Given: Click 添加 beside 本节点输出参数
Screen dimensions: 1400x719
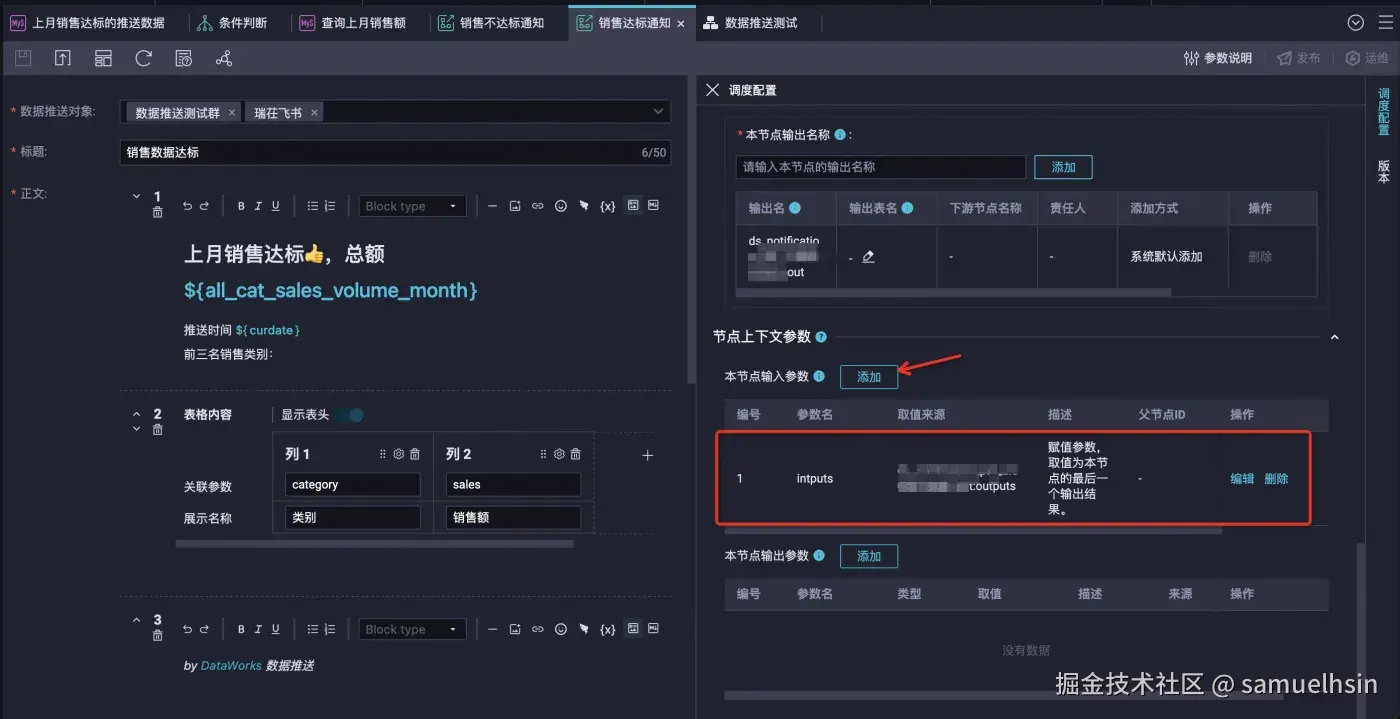Looking at the screenshot, I should pos(869,556).
